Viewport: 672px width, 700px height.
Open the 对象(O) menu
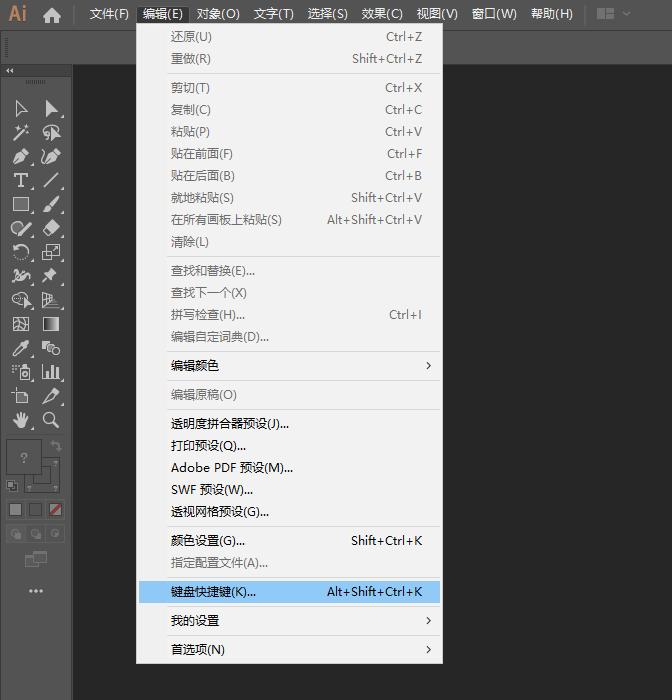(x=218, y=14)
